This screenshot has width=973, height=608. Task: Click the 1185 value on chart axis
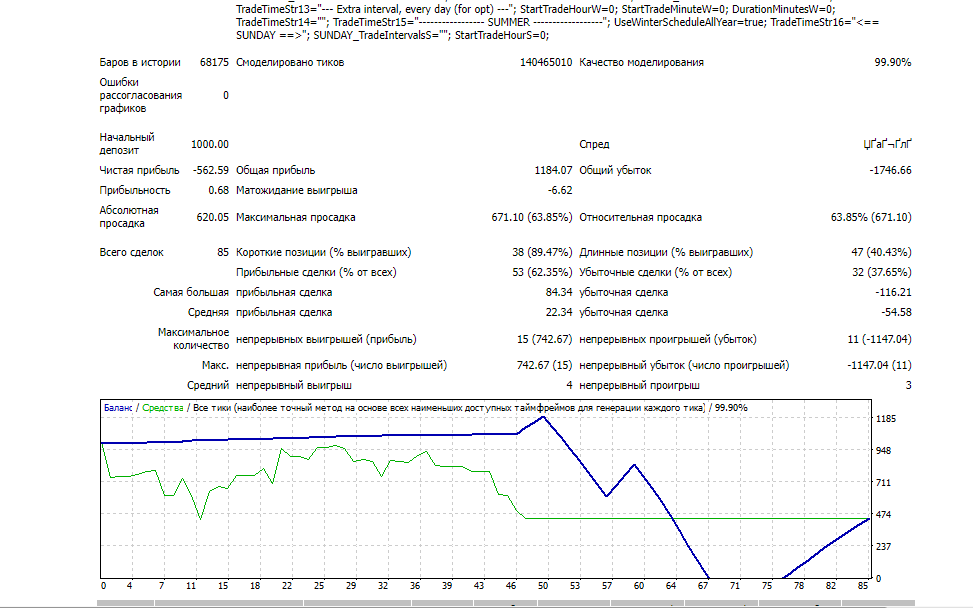pyautogui.click(x=886, y=419)
